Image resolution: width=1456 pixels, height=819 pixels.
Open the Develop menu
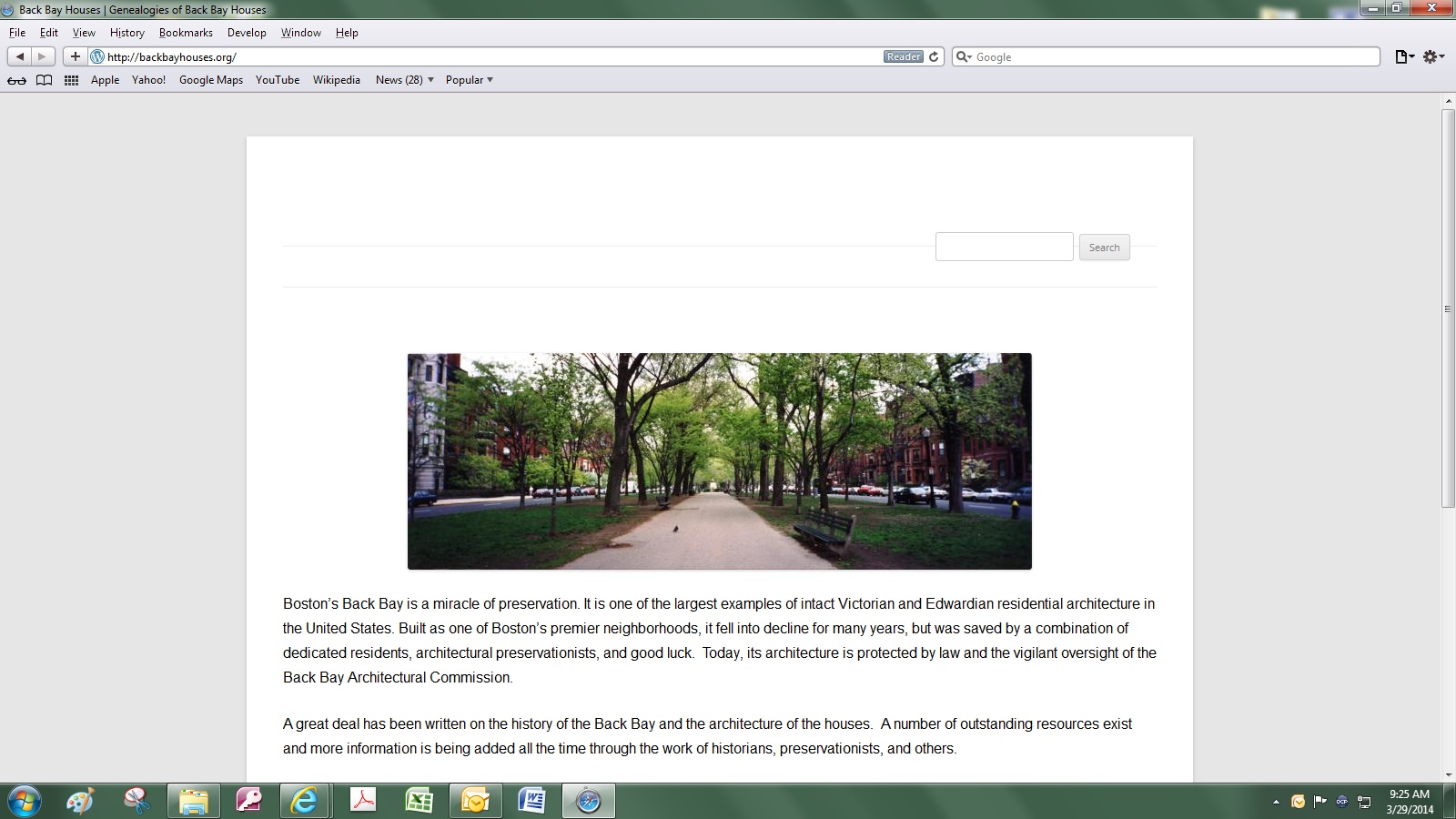tap(247, 33)
